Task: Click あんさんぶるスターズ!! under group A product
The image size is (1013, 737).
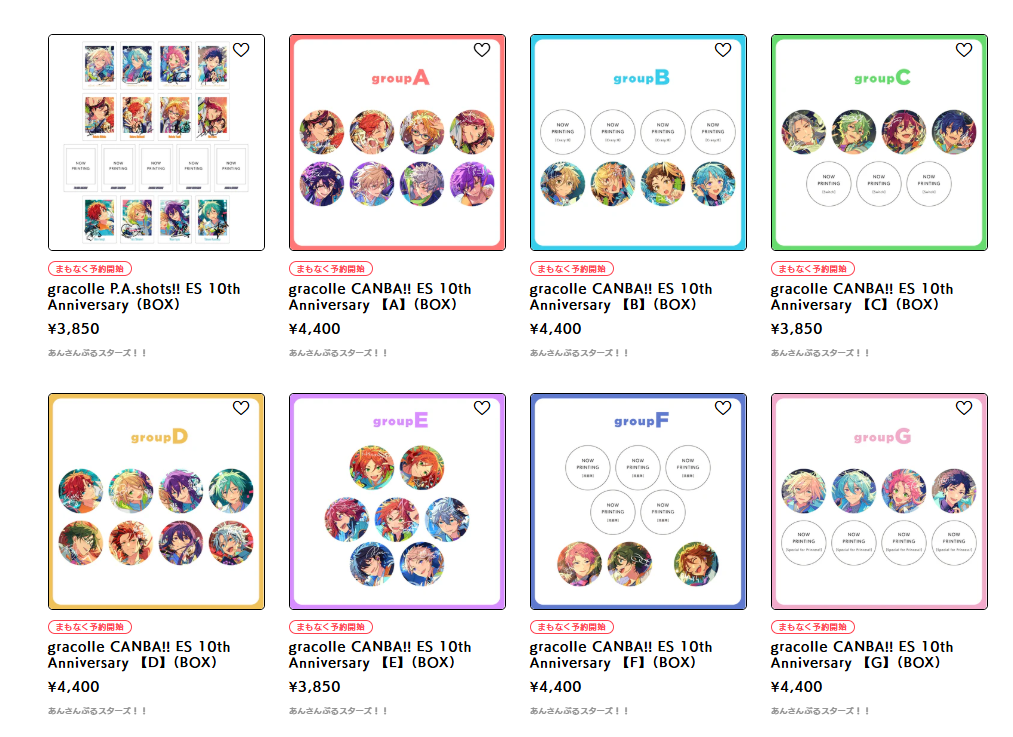Action: point(338,353)
